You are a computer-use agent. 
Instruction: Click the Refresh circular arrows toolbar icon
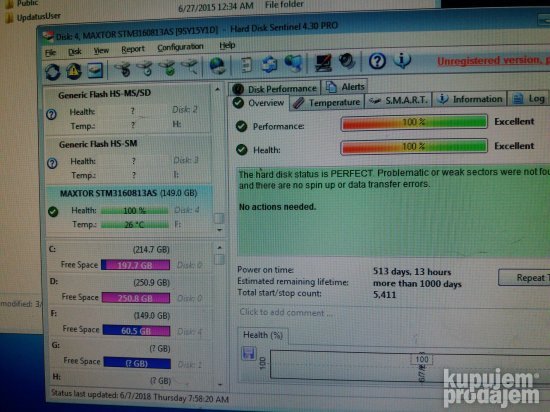(x=53, y=72)
